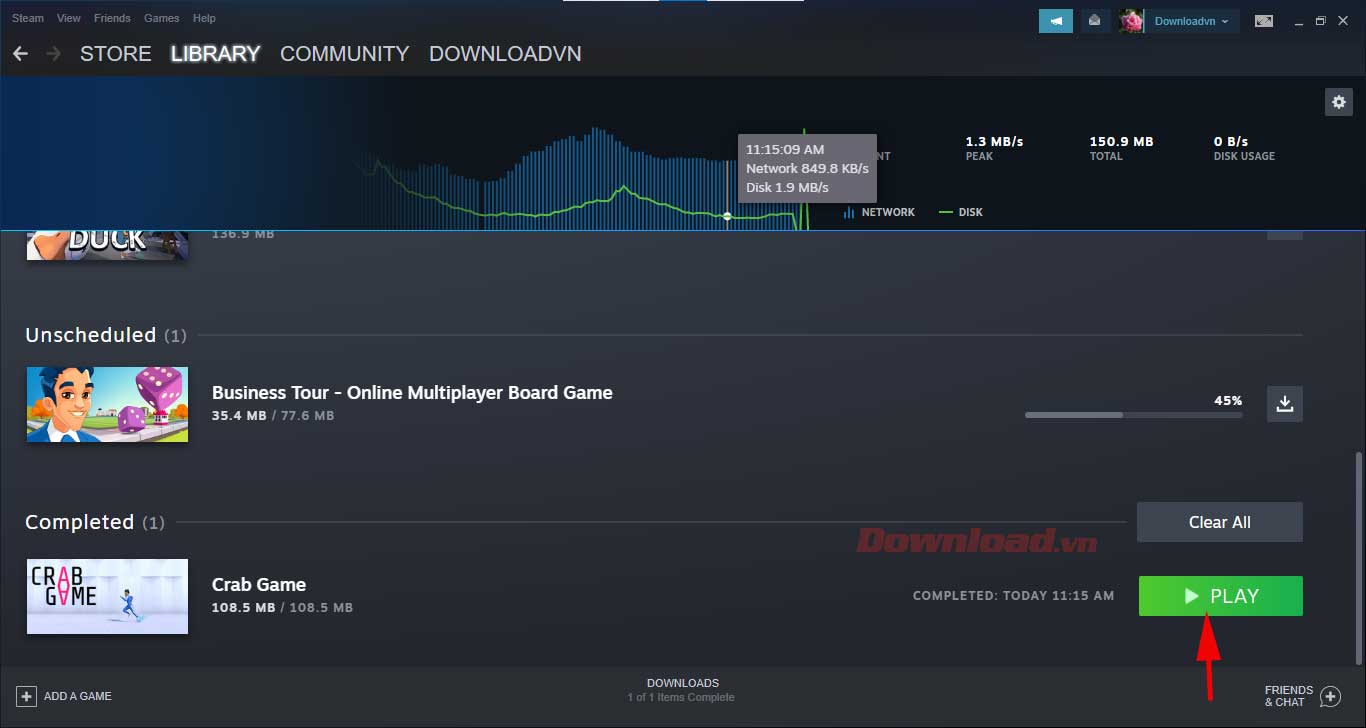Click Business Tour progress bar
This screenshot has width=1366, height=728.
click(x=1134, y=414)
